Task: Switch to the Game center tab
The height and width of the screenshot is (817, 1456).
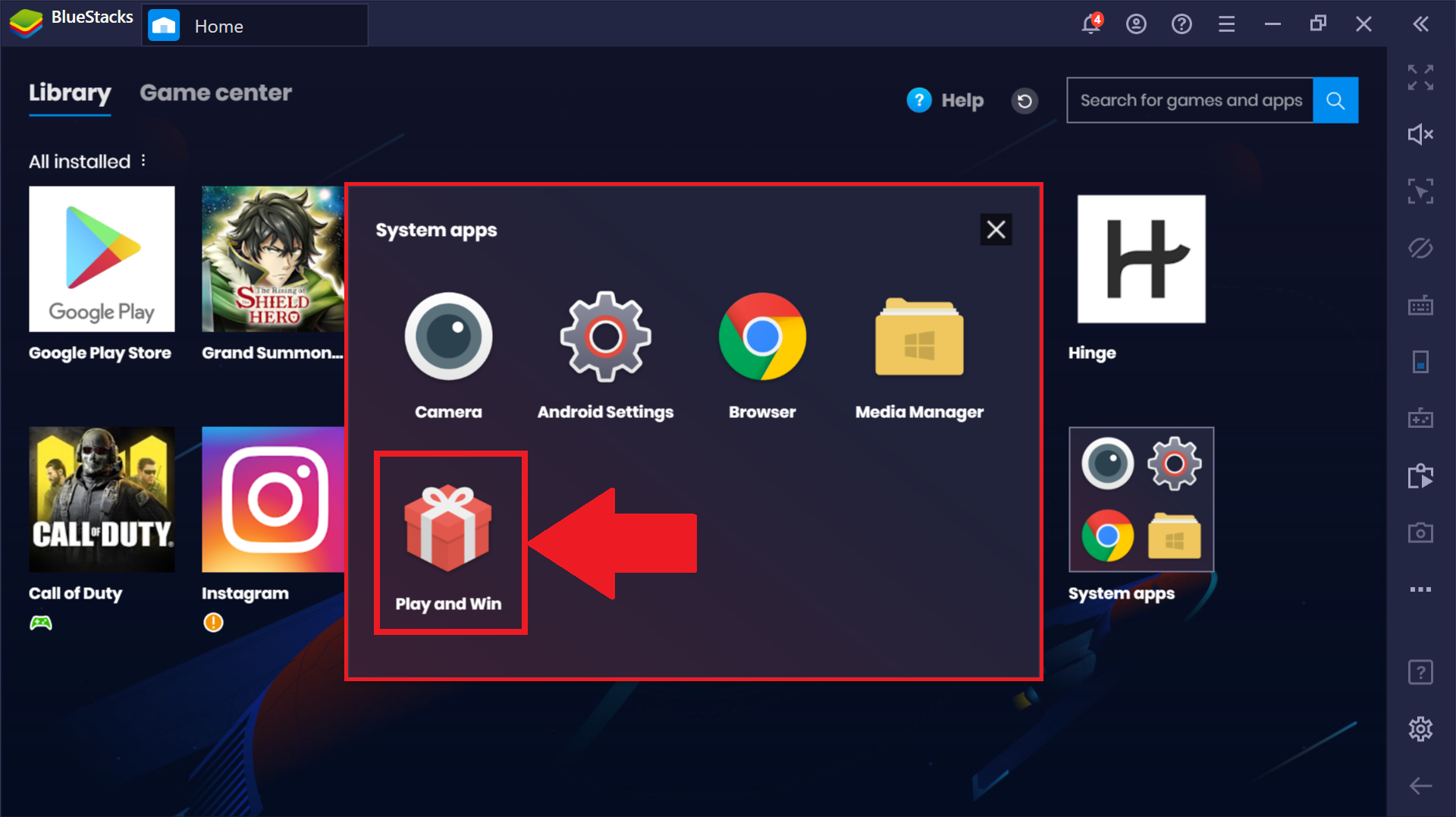Action: pos(216,93)
